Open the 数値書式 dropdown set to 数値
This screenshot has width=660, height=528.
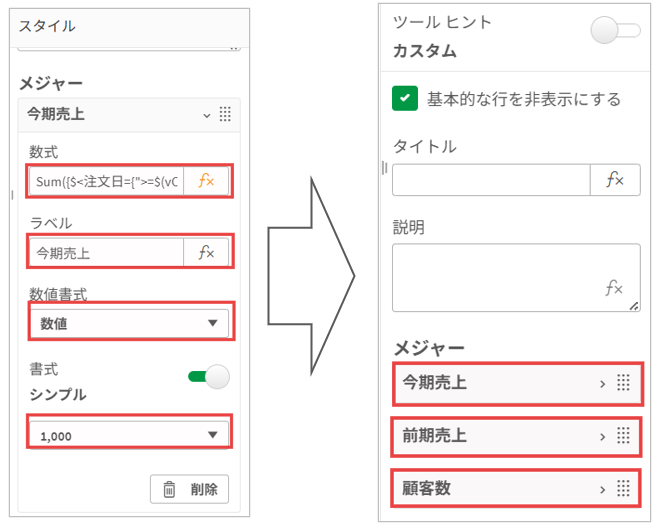click(129, 323)
